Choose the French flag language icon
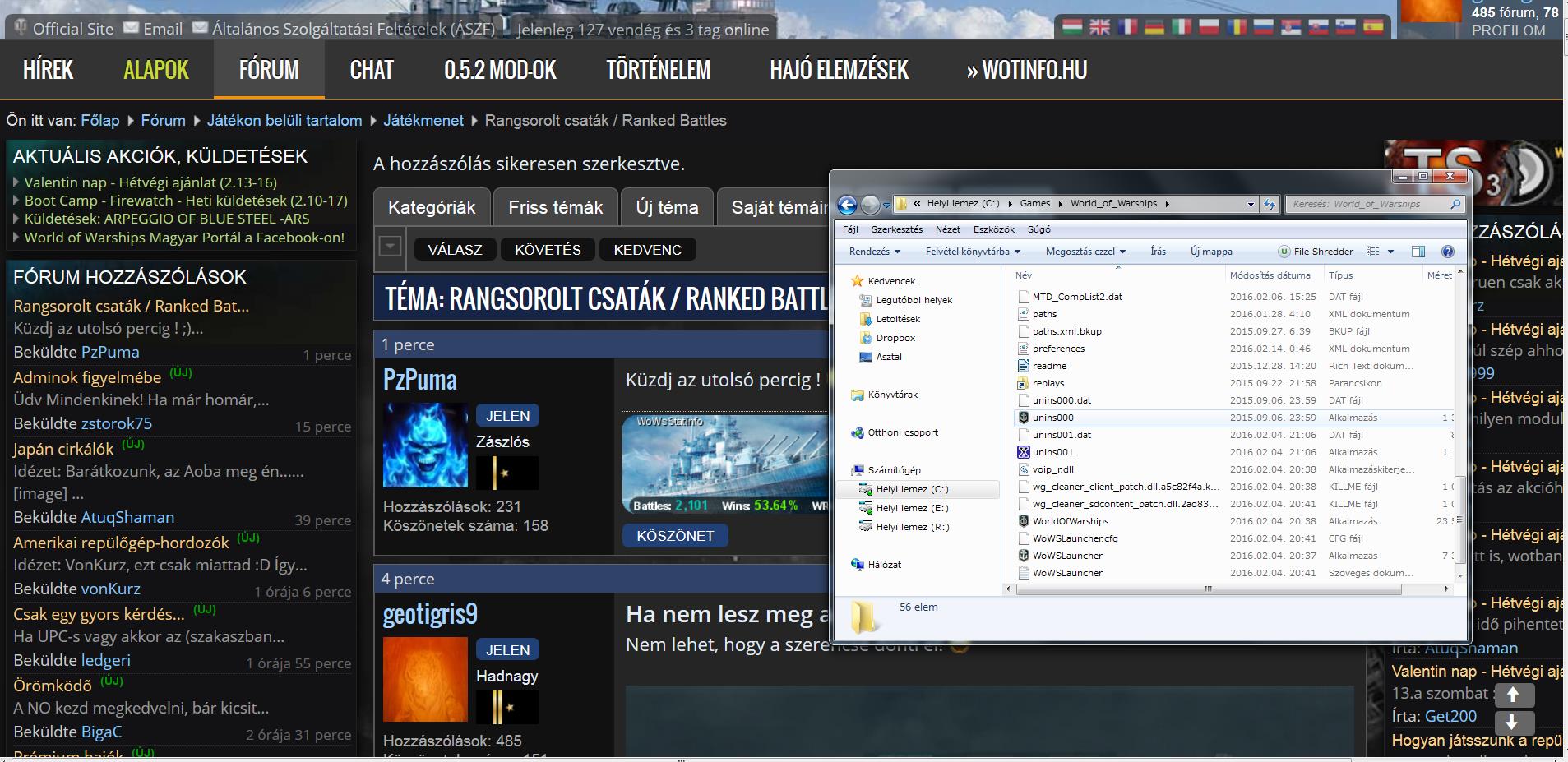This screenshot has width=1568, height=762. tap(1127, 26)
